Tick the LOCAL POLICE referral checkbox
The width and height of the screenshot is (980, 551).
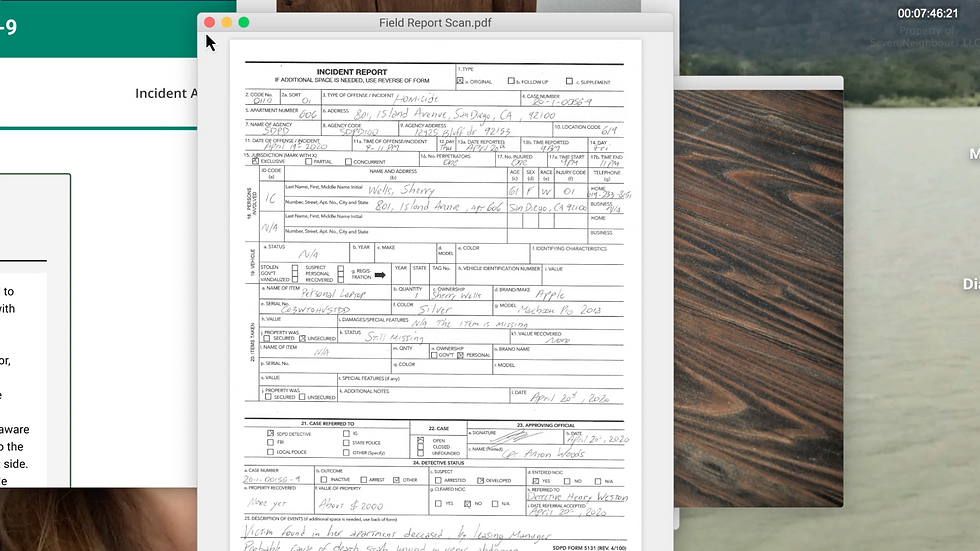[x=271, y=452]
